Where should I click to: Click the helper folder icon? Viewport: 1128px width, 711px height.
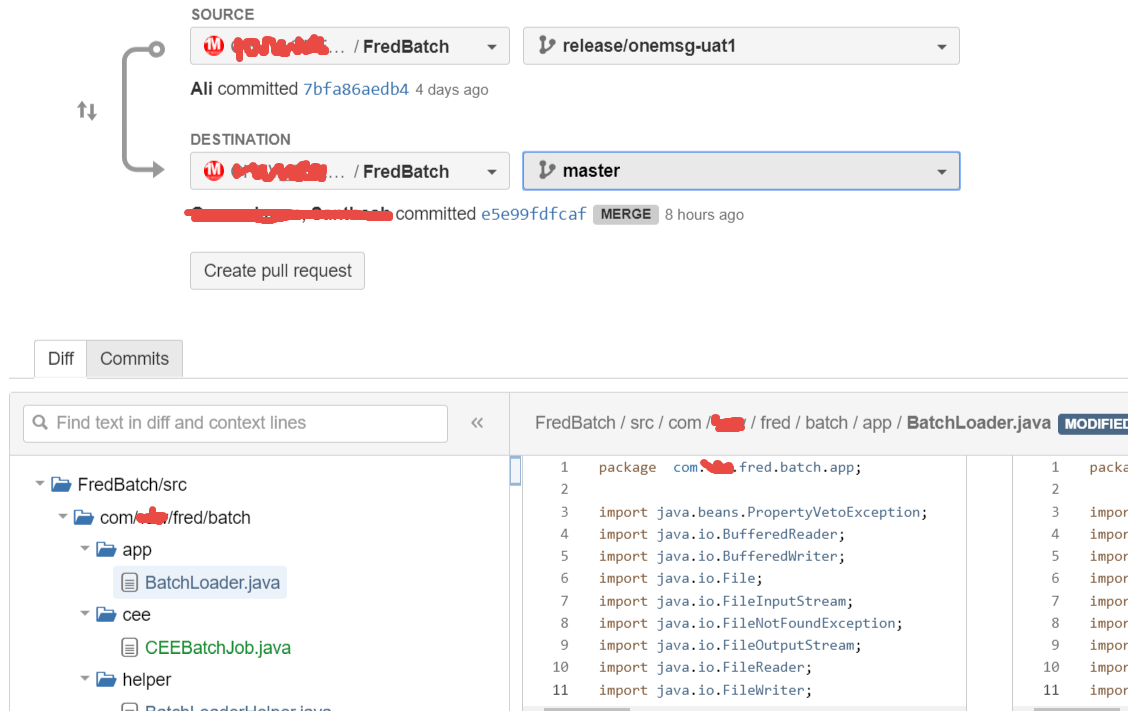coord(106,679)
